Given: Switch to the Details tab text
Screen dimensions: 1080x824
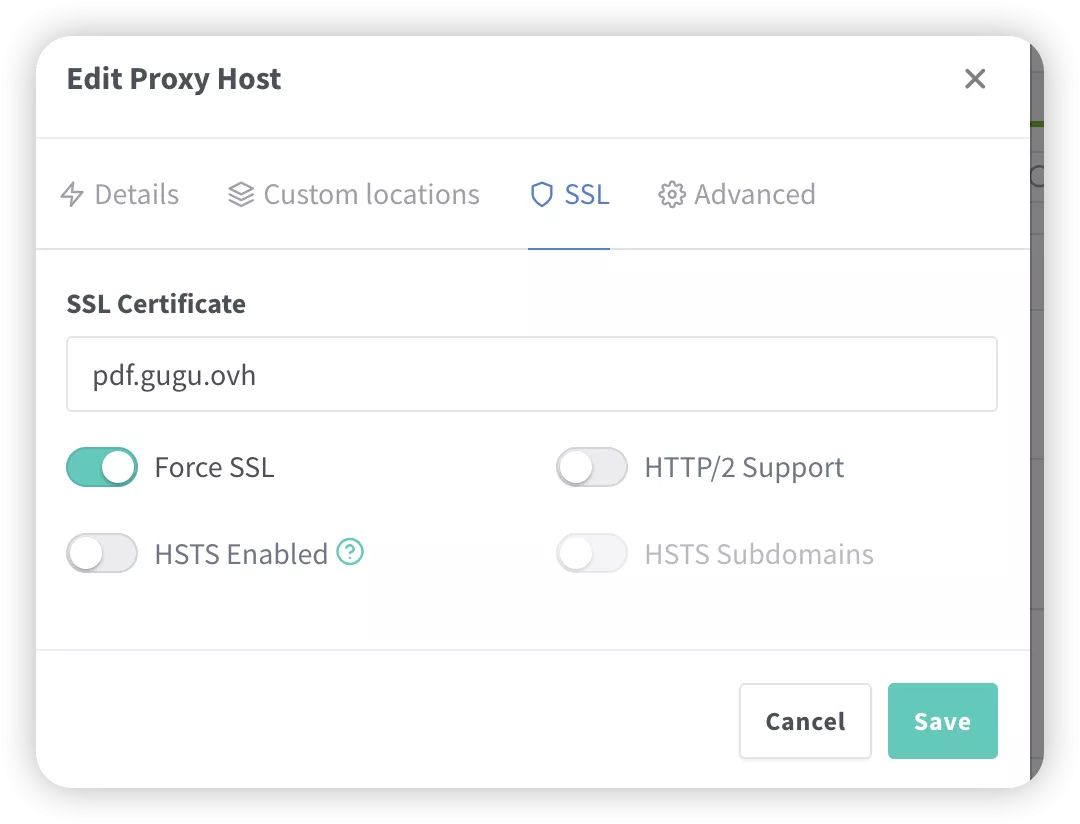Looking at the screenshot, I should coord(137,194).
